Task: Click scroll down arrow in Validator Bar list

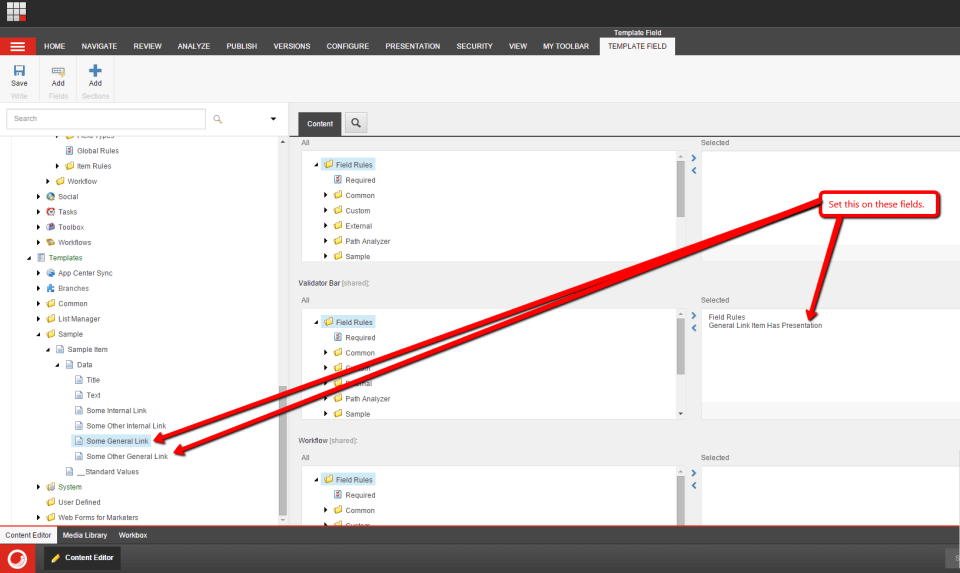Action: [680, 414]
